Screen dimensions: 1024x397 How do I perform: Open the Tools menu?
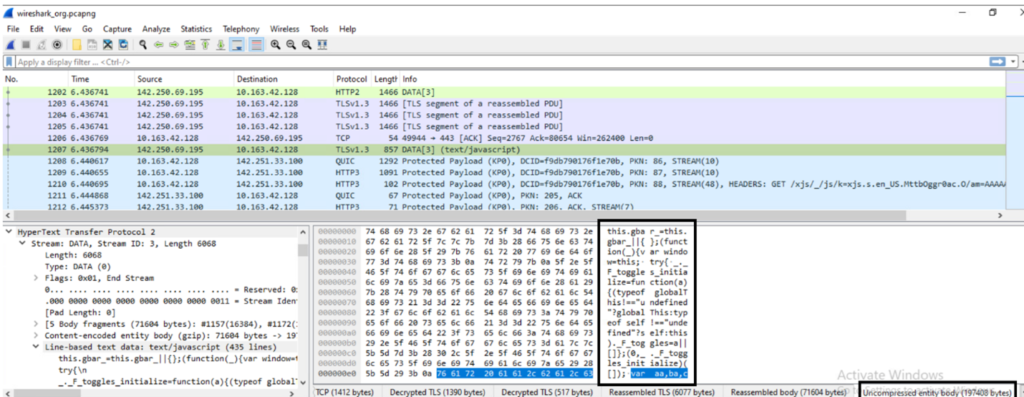pyautogui.click(x=319, y=29)
